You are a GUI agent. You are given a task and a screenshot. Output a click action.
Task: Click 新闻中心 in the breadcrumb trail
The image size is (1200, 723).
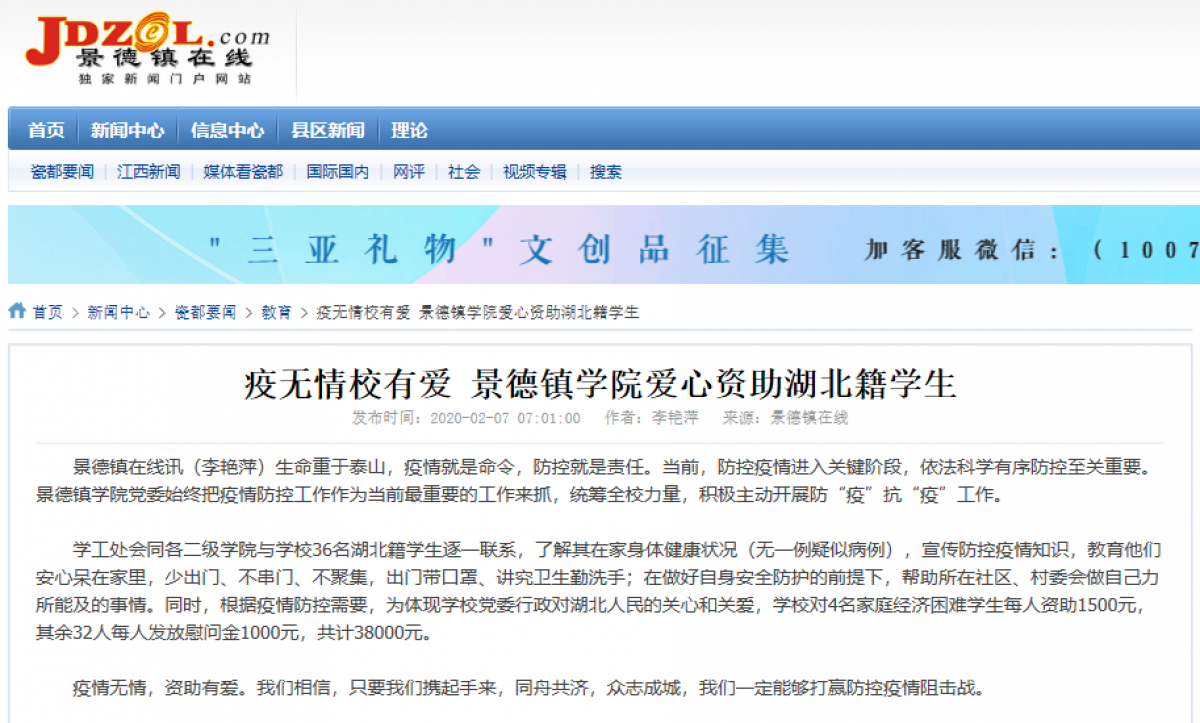coord(118,312)
